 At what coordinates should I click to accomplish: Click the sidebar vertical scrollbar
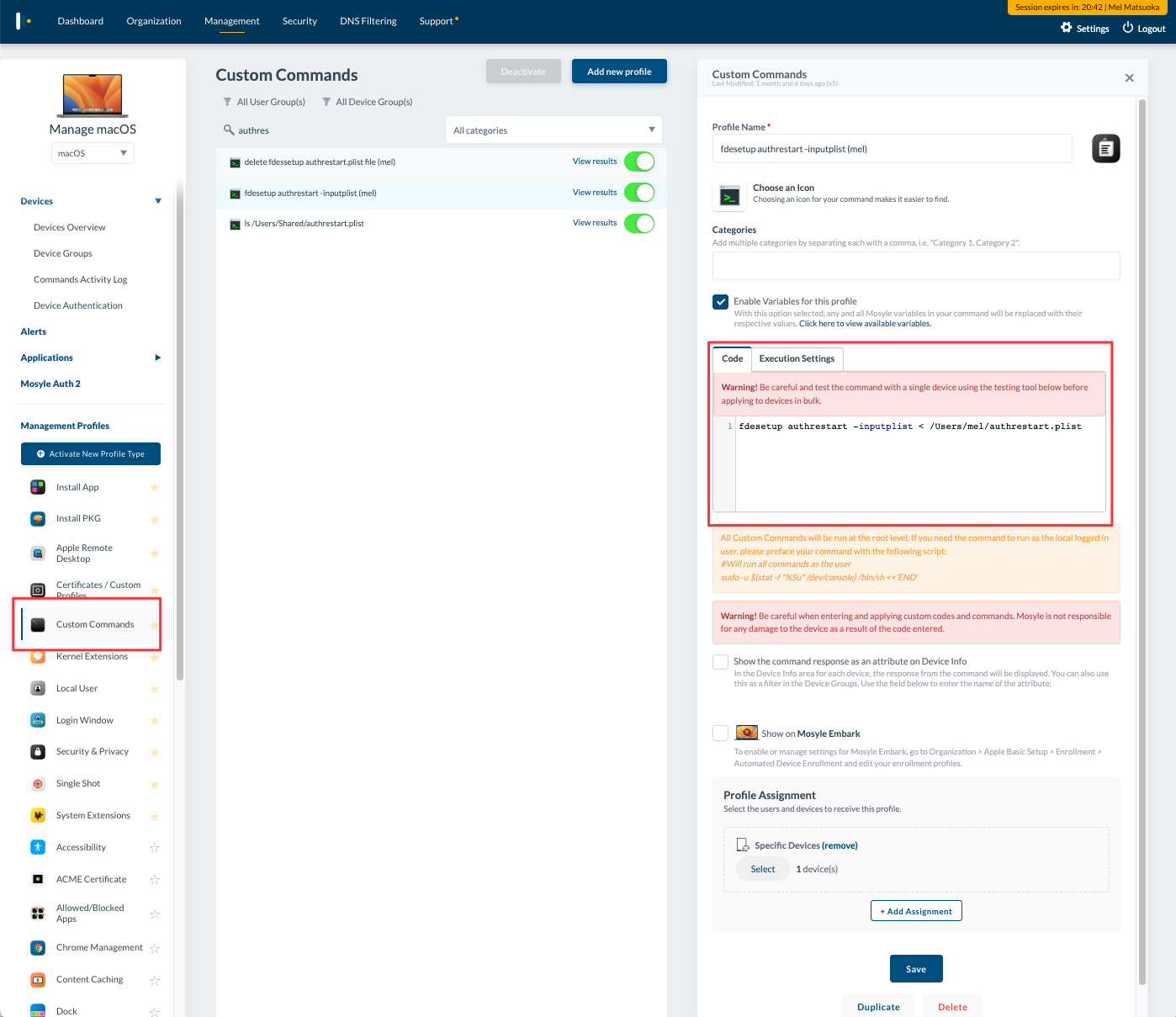coord(179,429)
